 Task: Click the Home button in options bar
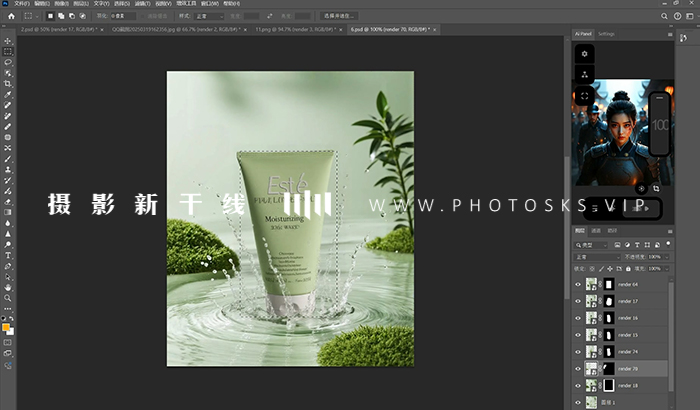click(11, 16)
